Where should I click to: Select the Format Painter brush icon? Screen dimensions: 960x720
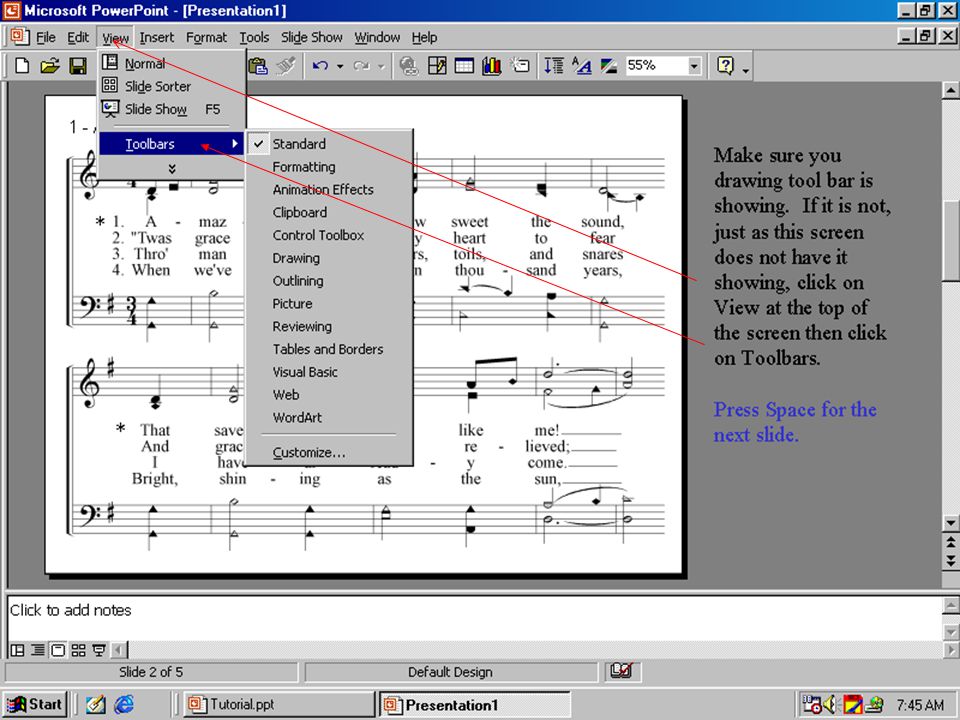pyautogui.click(x=286, y=66)
